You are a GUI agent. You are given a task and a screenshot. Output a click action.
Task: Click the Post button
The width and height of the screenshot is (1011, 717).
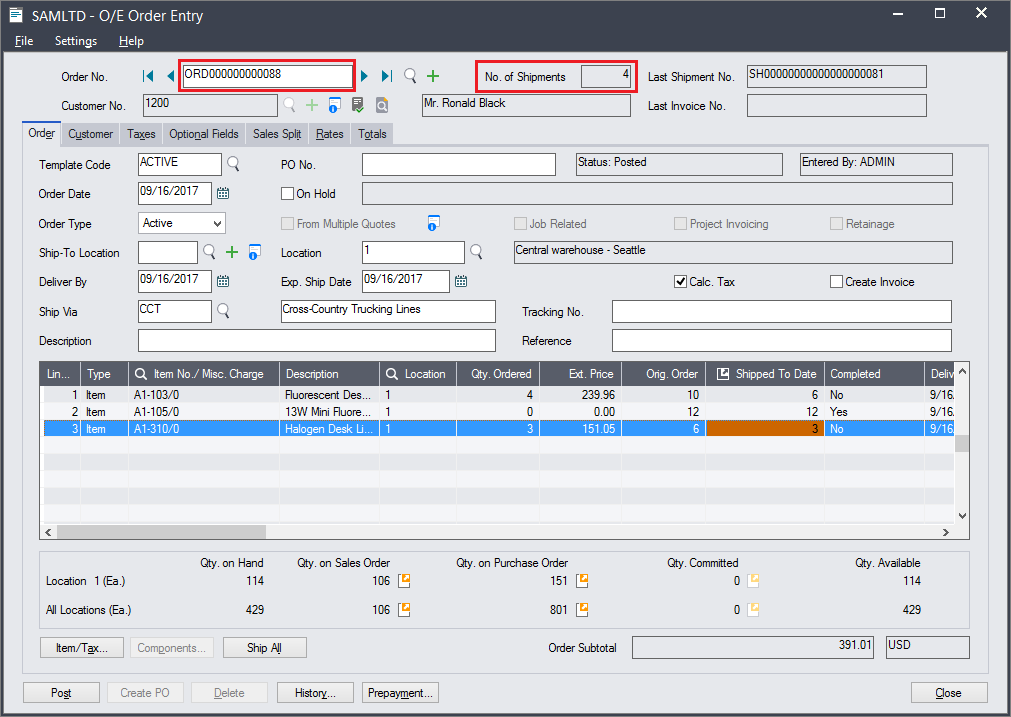[x=61, y=692]
